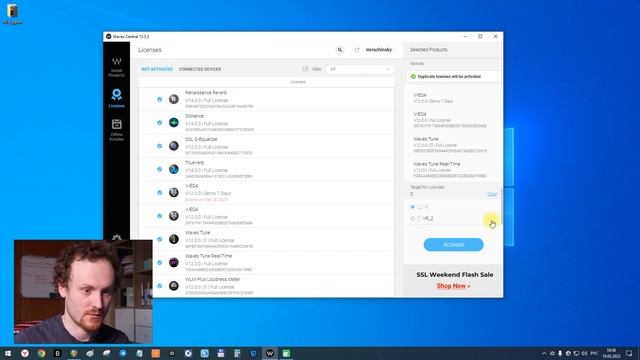The width and height of the screenshot is (640, 360).
Task: Click the WLM Plus Loudness Meter name
Action: coord(213,279)
